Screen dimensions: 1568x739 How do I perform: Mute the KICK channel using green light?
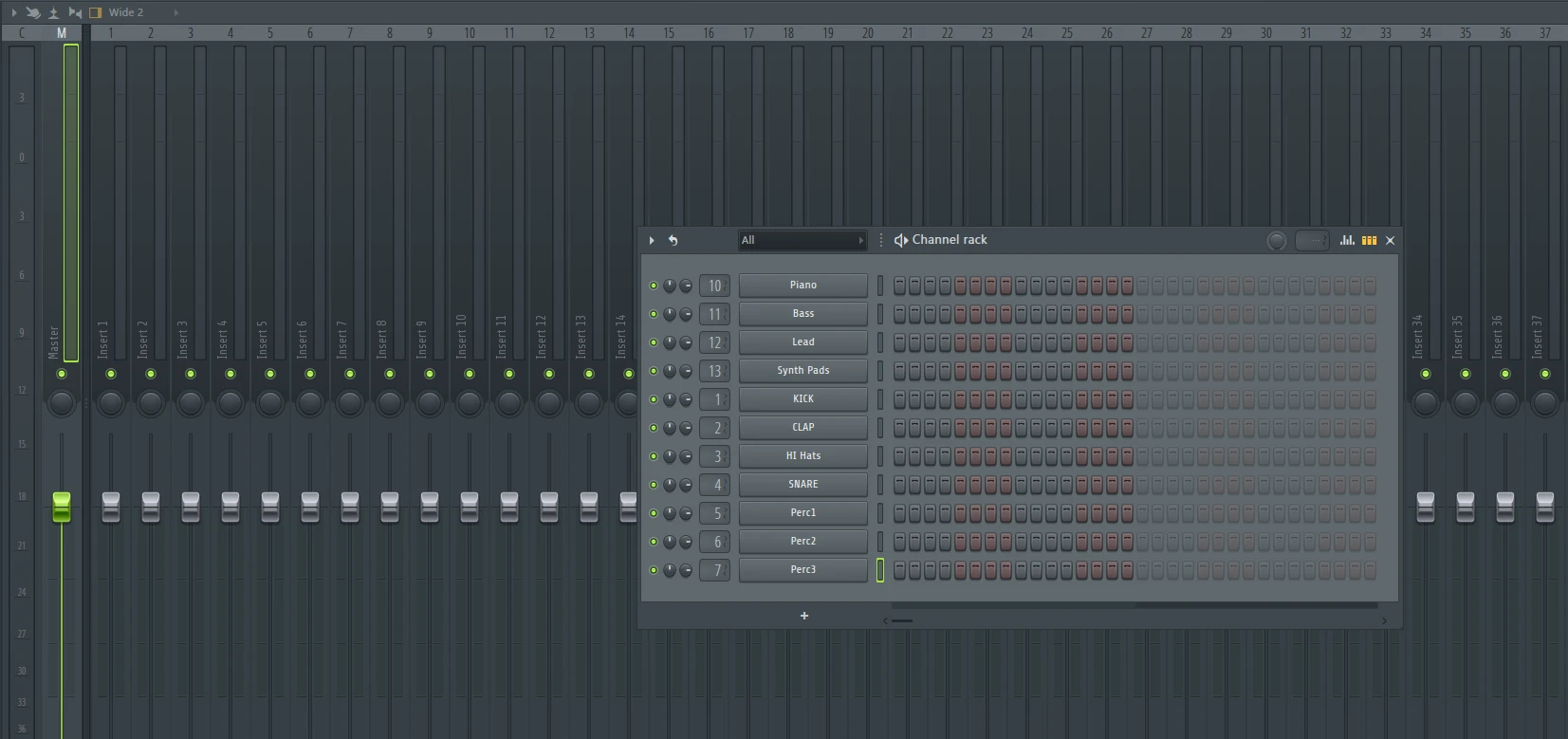pos(654,399)
